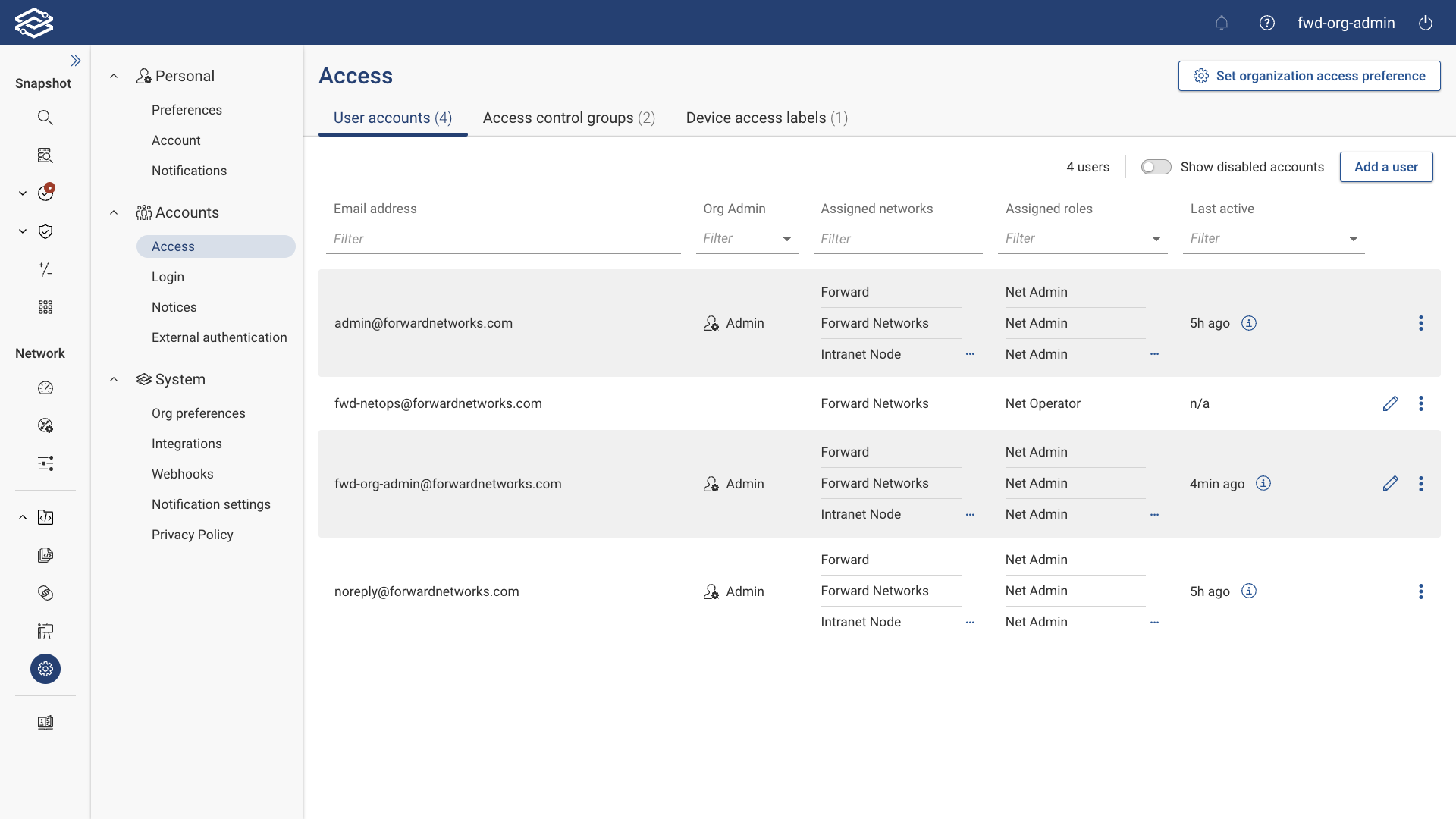Open the three-dot menu for noreply account

coord(1421,591)
